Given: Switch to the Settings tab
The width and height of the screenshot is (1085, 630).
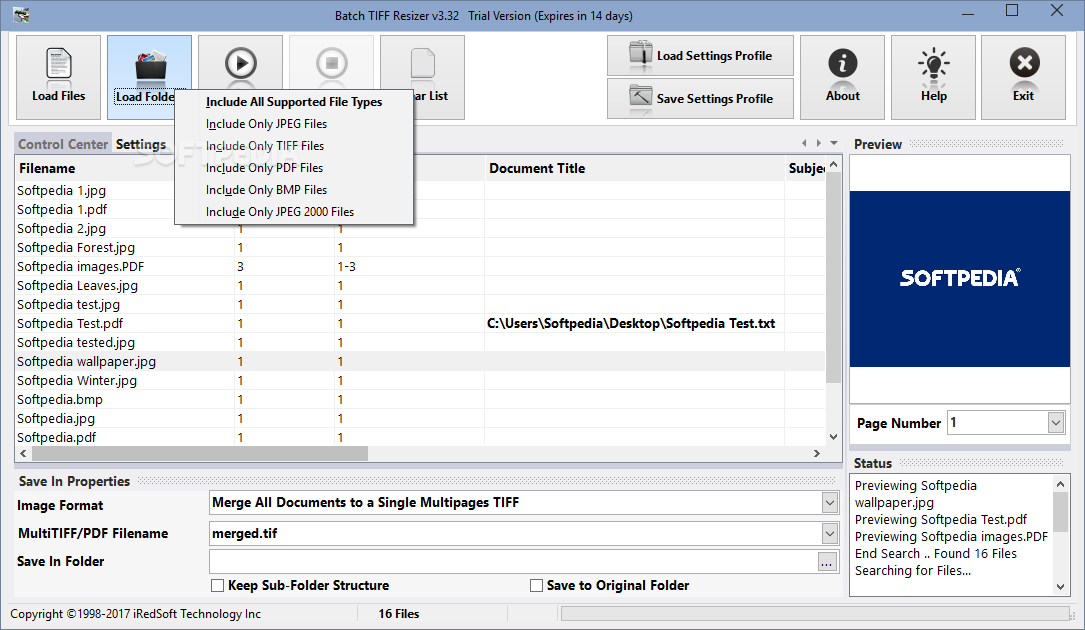Looking at the screenshot, I should pos(141,144).
